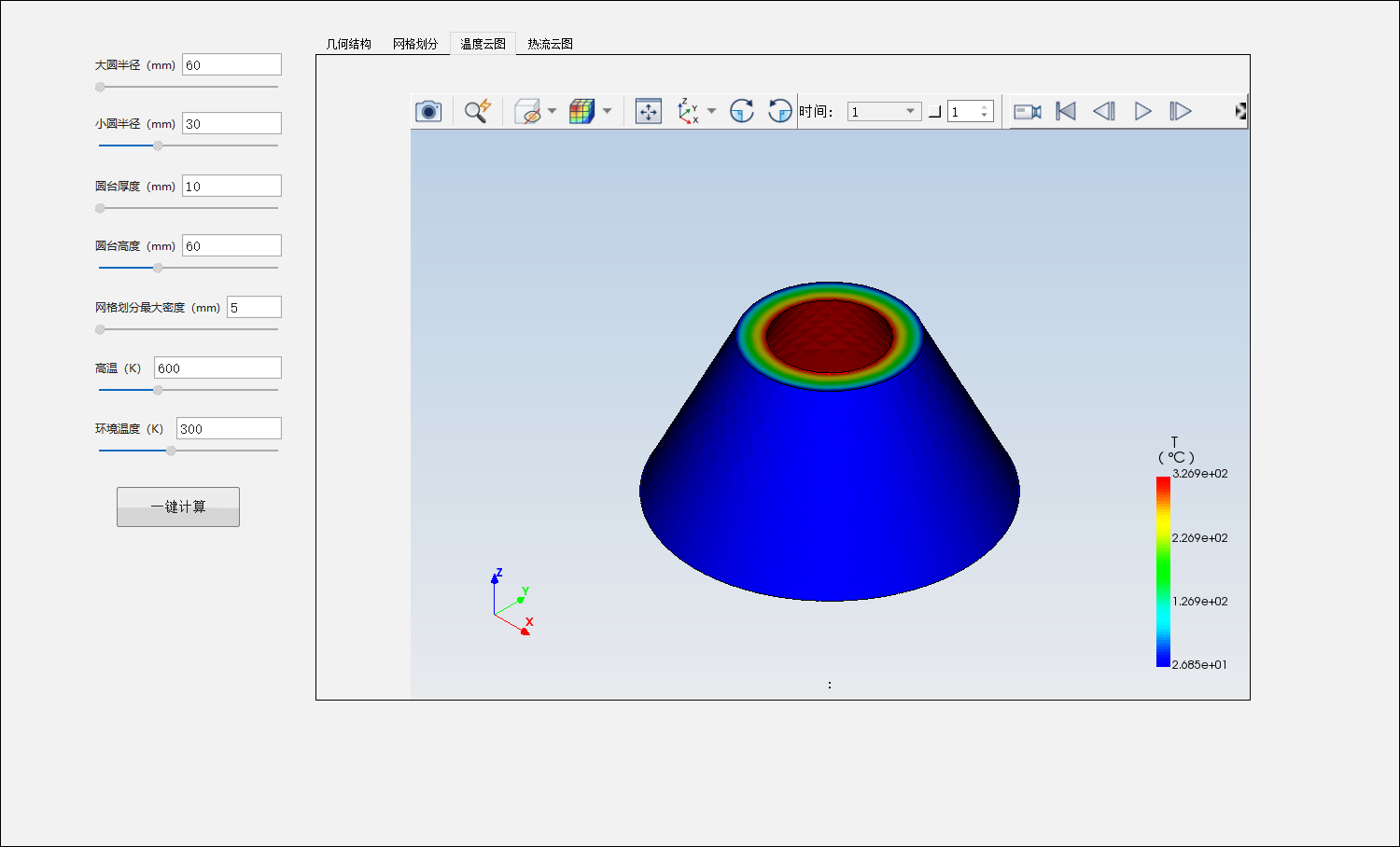This screenshot has width=1400, height=847.
Task: Click the 圆台高度 input field
Action: coord(231,245)
